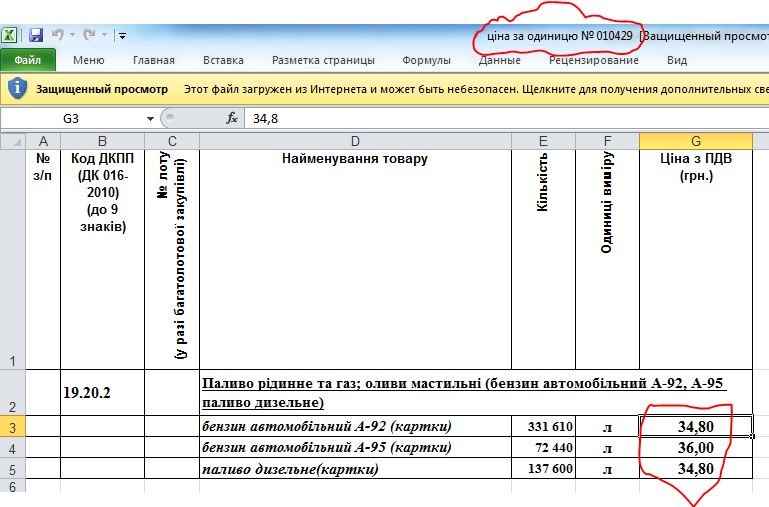Click price cell 36,00
The height and width of the screenshot is (507, 769).
point(696,448)
